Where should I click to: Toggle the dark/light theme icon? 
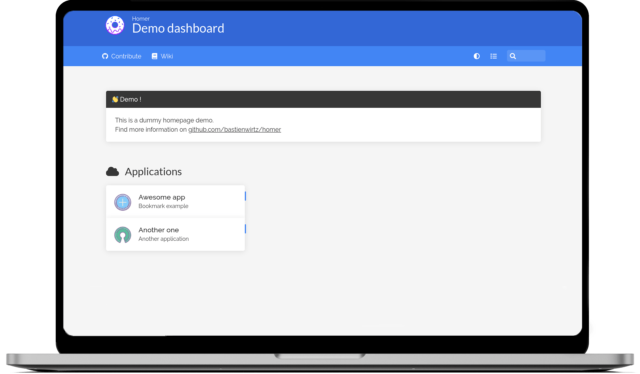477,56
